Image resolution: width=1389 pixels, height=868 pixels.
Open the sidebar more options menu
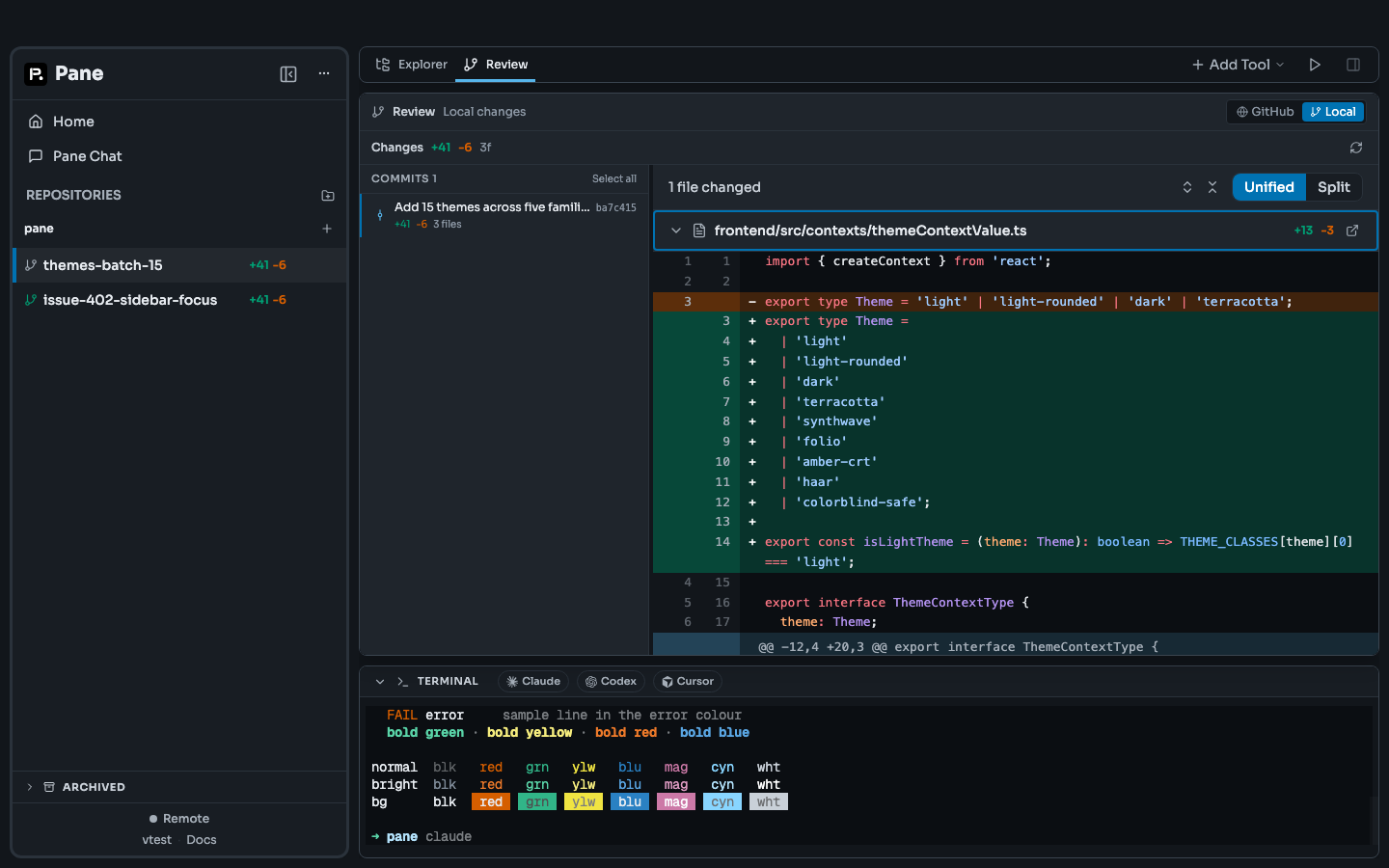pos(324,74)
